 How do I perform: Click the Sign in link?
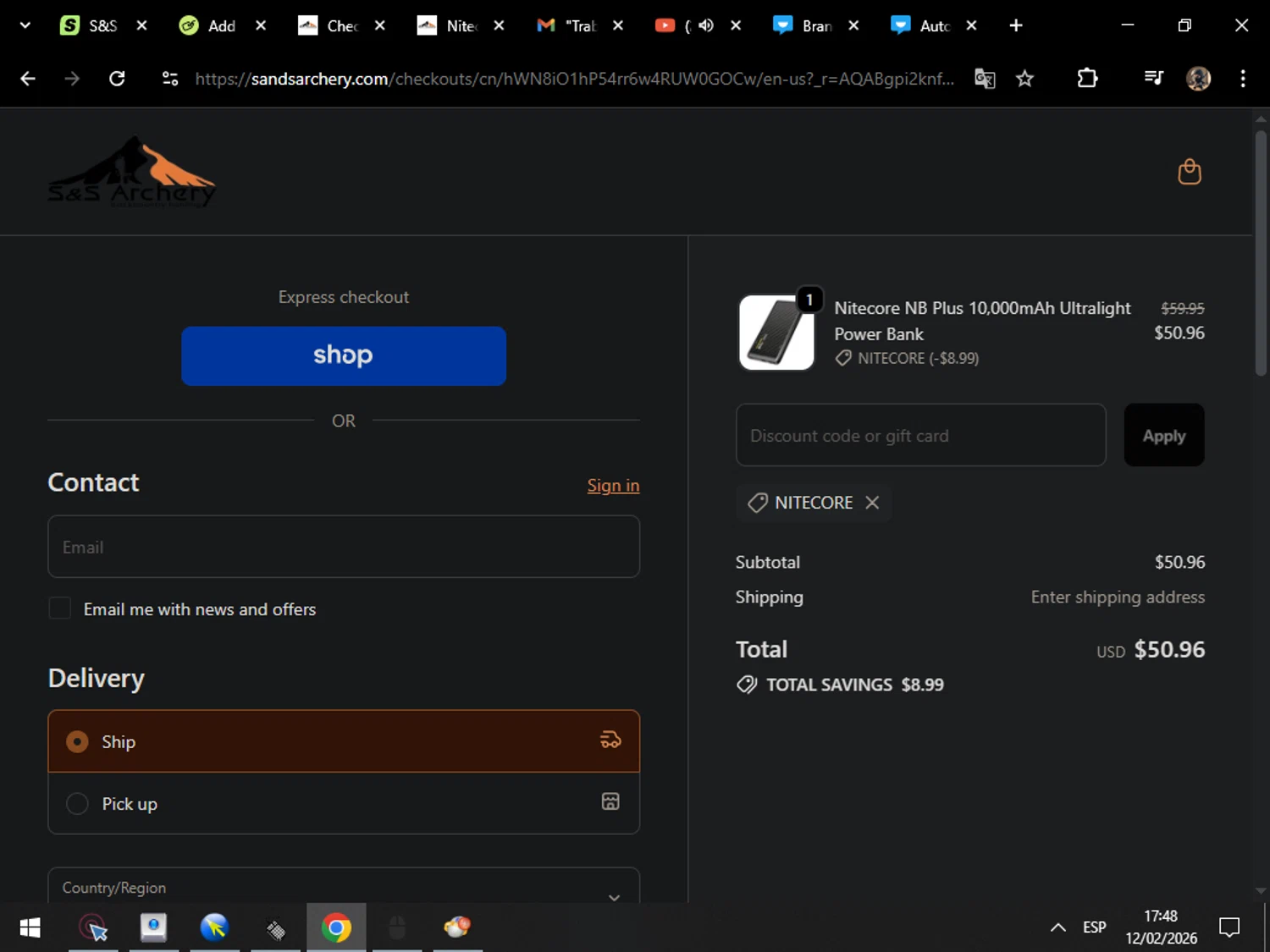[x=613, y=486]
